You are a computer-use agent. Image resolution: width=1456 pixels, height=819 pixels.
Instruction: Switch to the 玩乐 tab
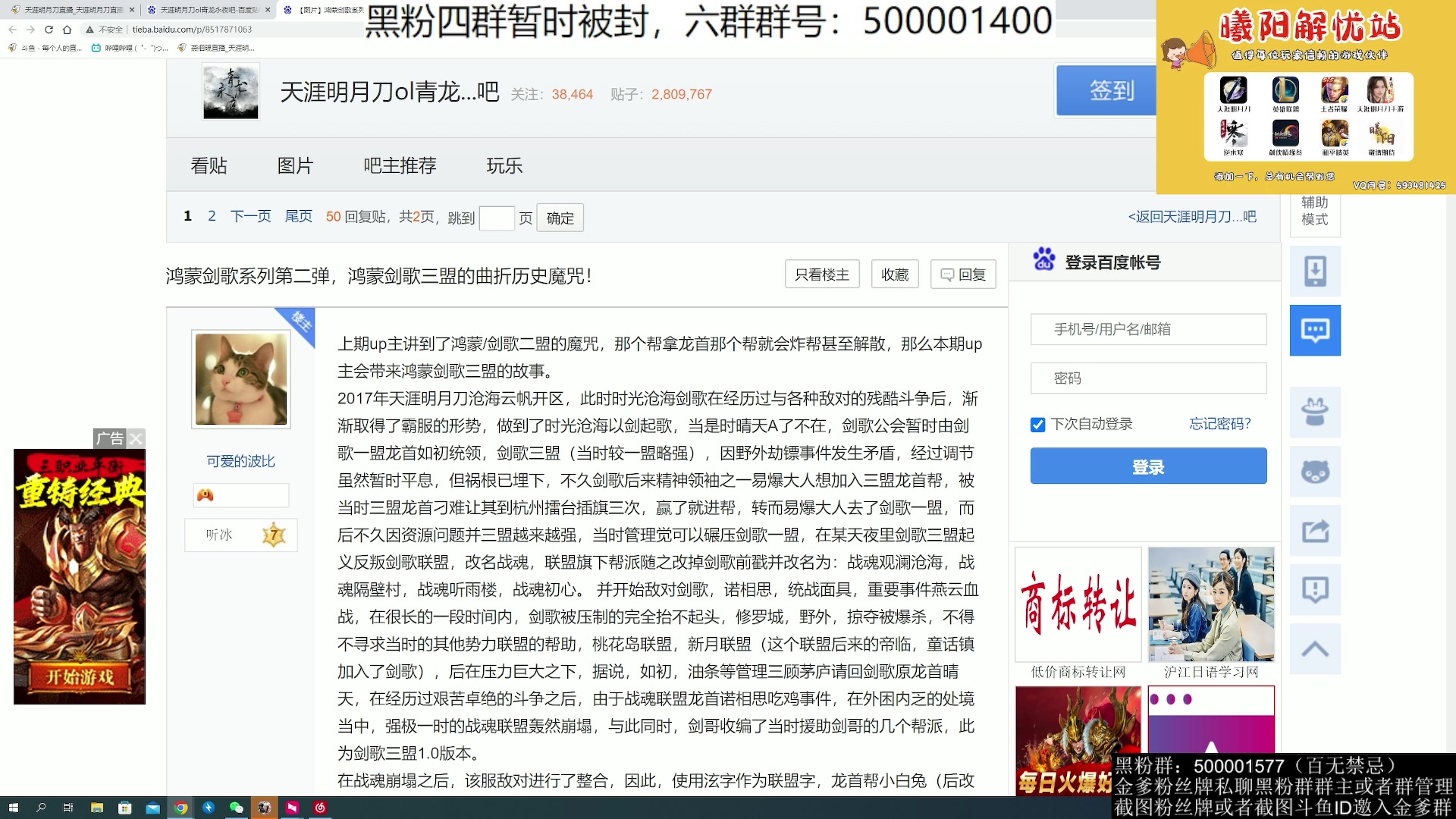[x=504, y=165]
